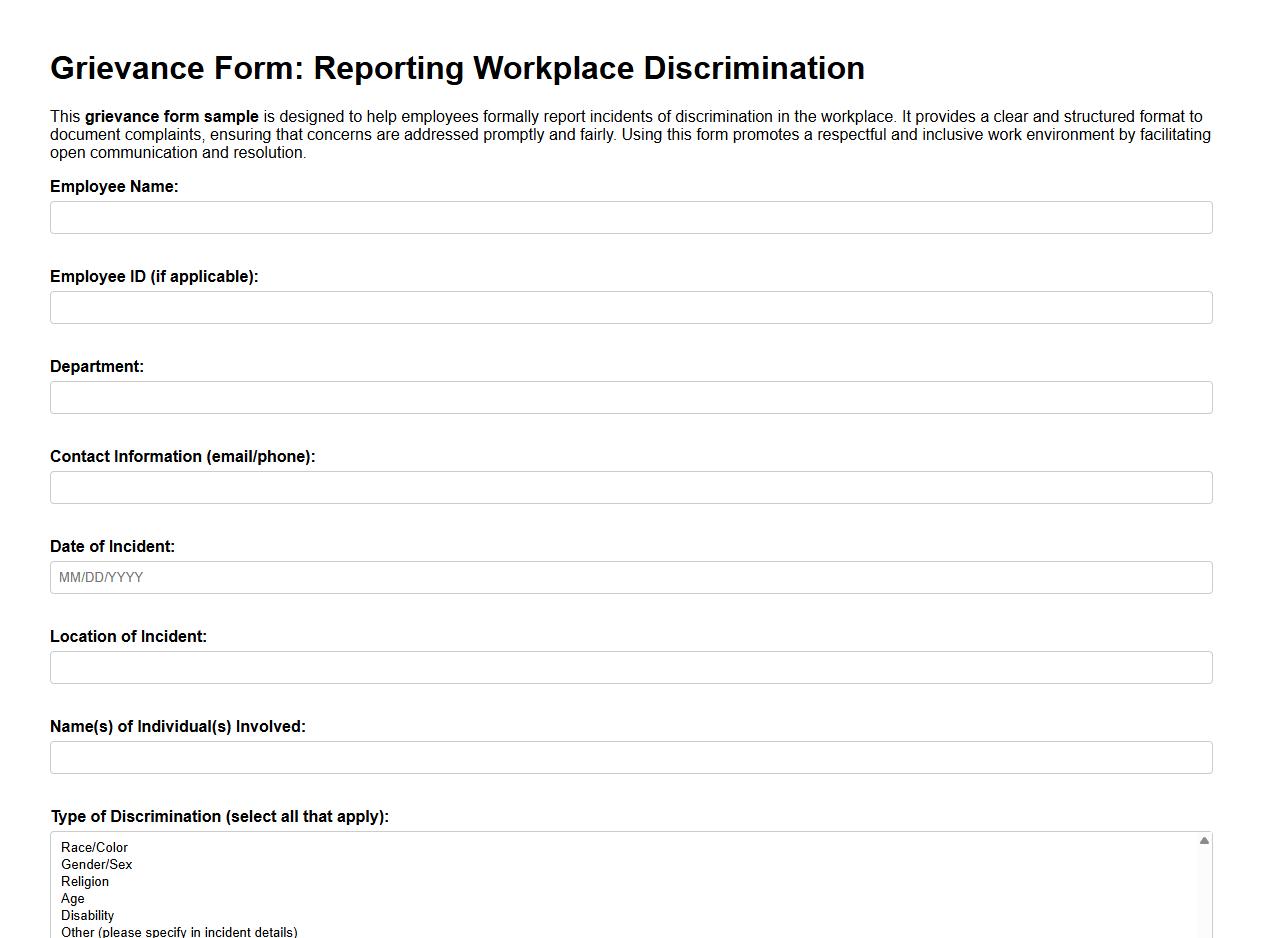This screenshot has width=1263, height=938.
Task: Select Age in the type list
Action: click(72, 898)
